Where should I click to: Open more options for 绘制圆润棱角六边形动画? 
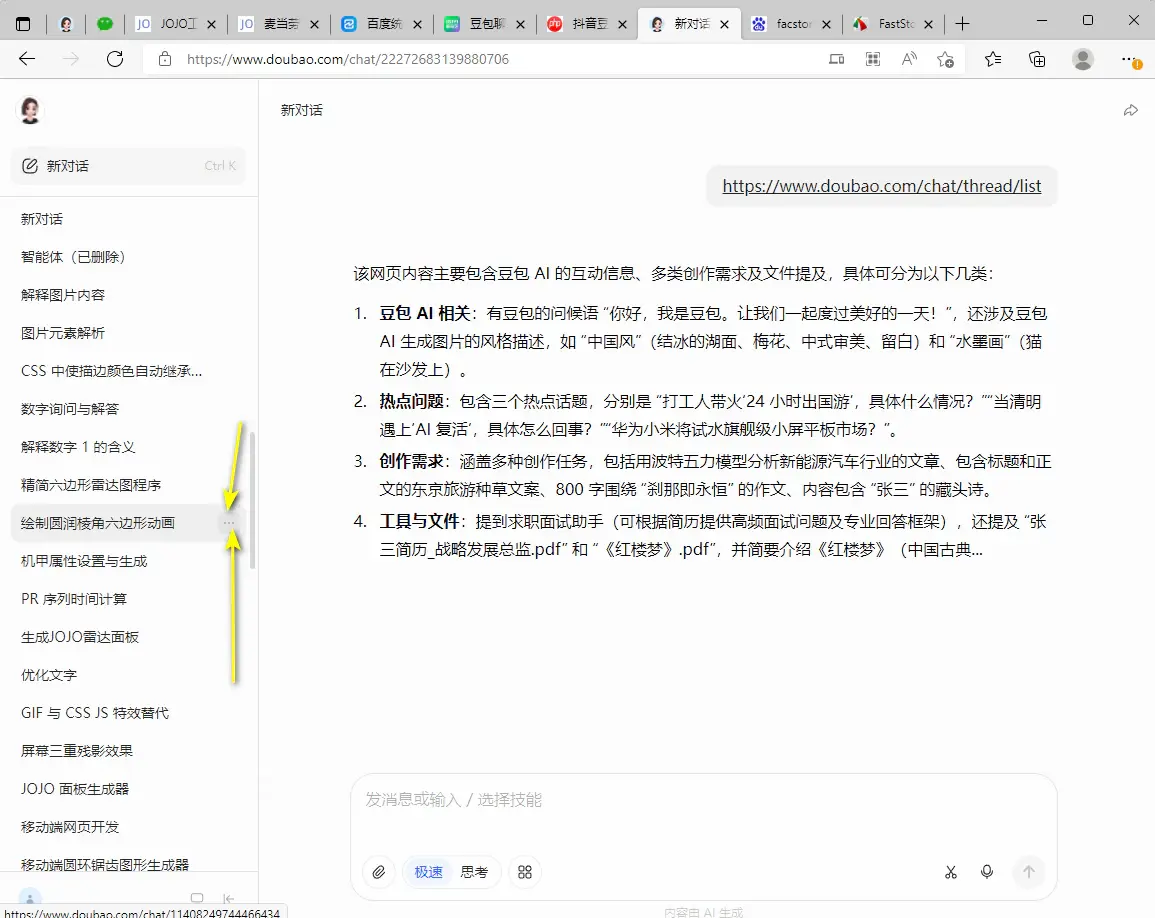click(229, 523)
